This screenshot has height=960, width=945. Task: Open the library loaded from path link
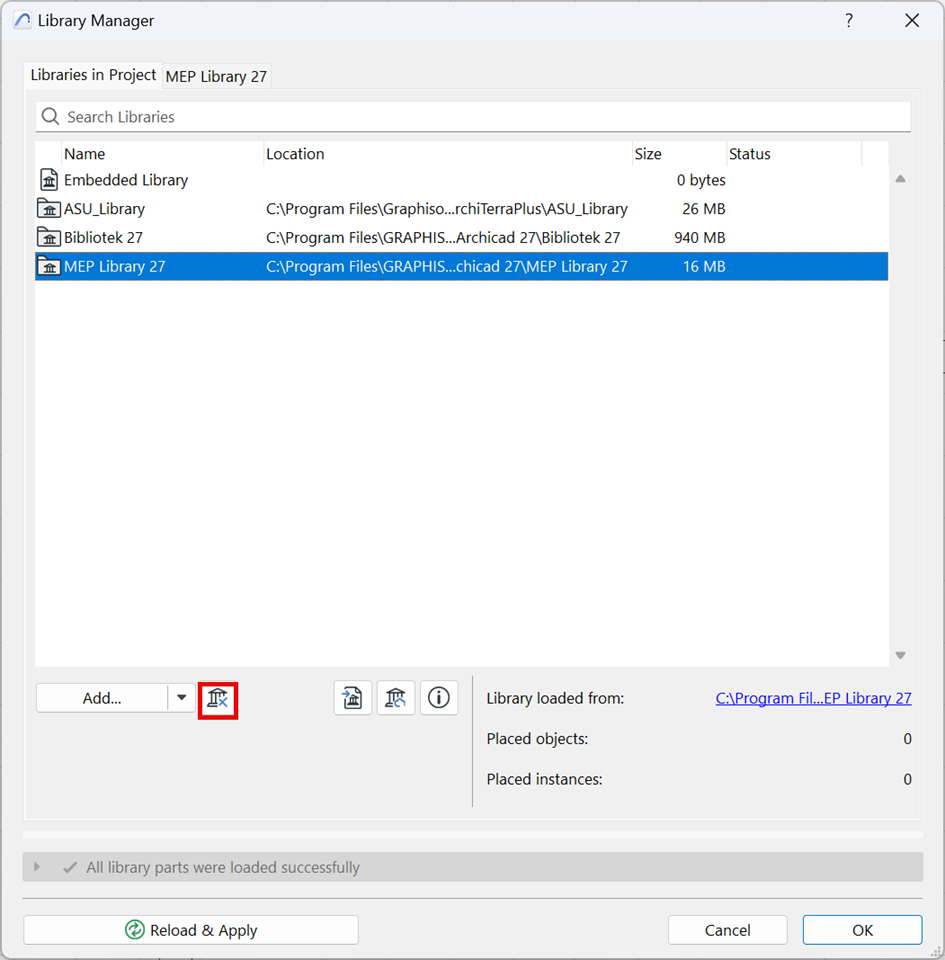click(813, 698)
